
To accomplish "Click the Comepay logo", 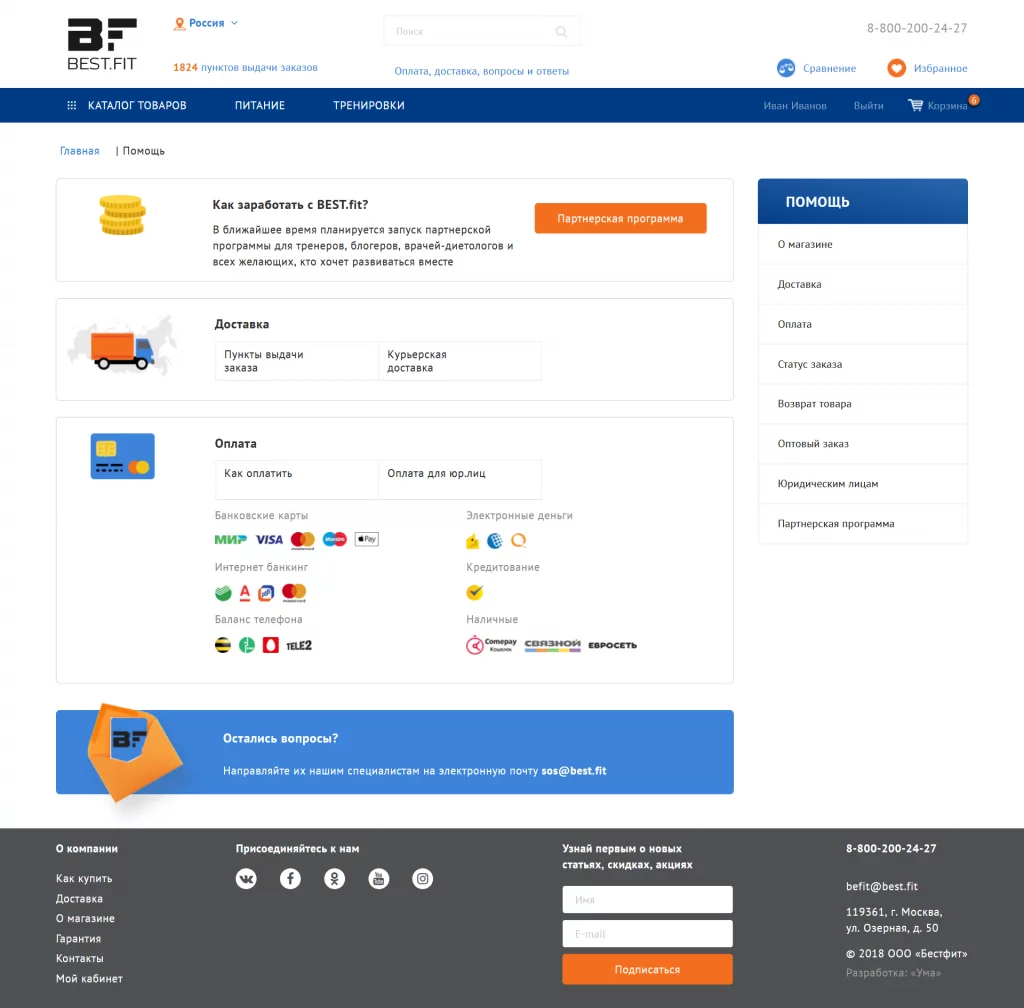I will [491, 645].
